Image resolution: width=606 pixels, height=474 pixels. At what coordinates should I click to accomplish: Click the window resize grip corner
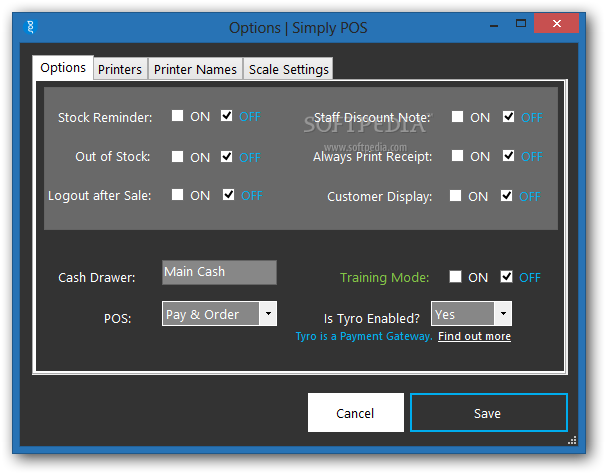(x=572, y=440)
